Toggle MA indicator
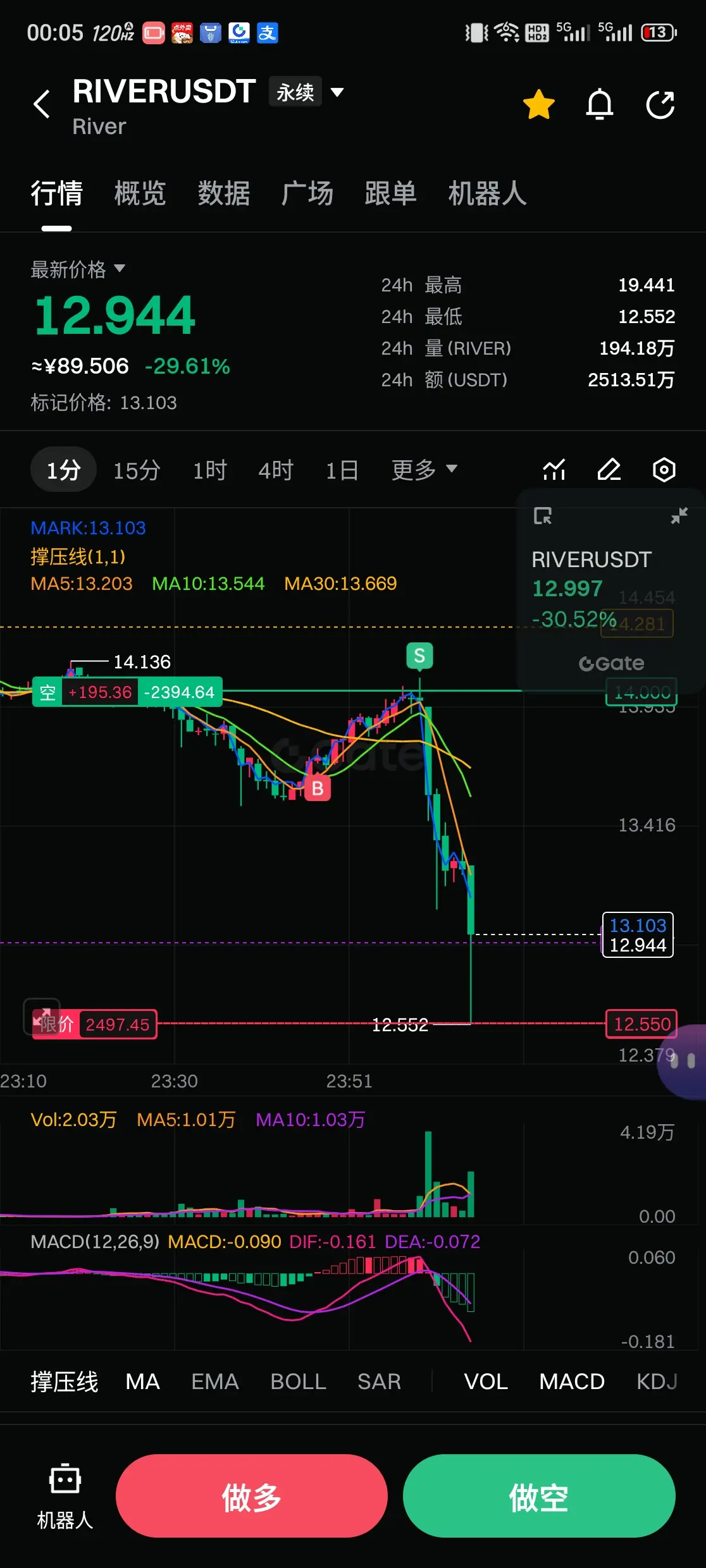The image size is (706, 1568). point(143,1381)
